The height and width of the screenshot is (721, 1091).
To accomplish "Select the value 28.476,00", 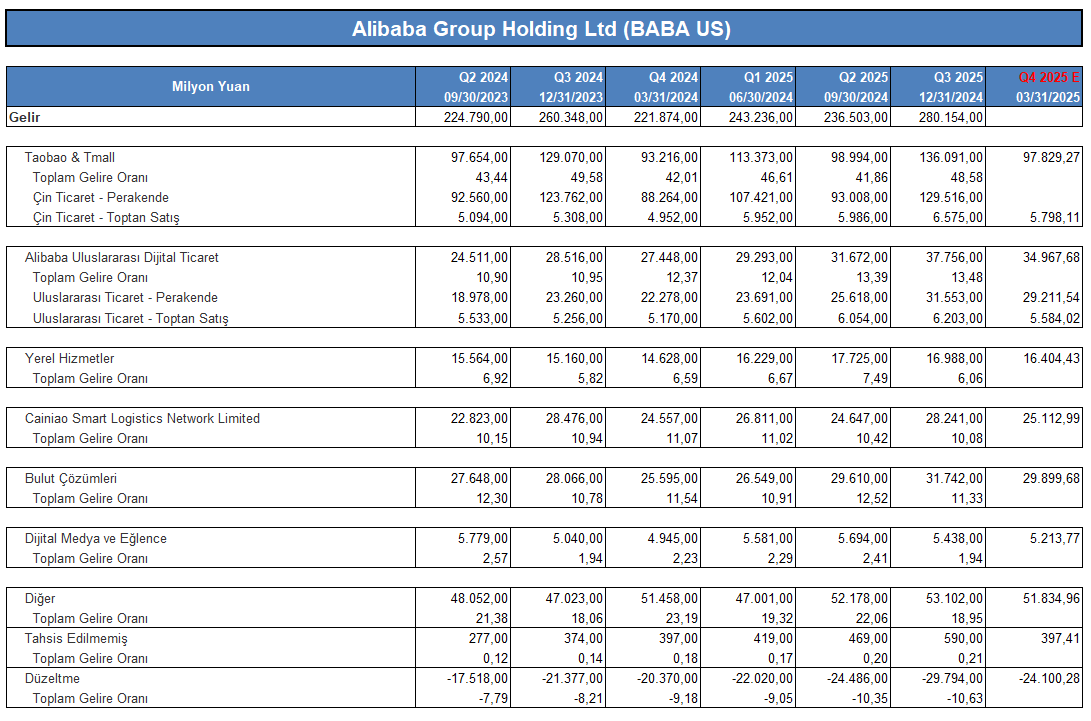I will (x=574, y=418).
